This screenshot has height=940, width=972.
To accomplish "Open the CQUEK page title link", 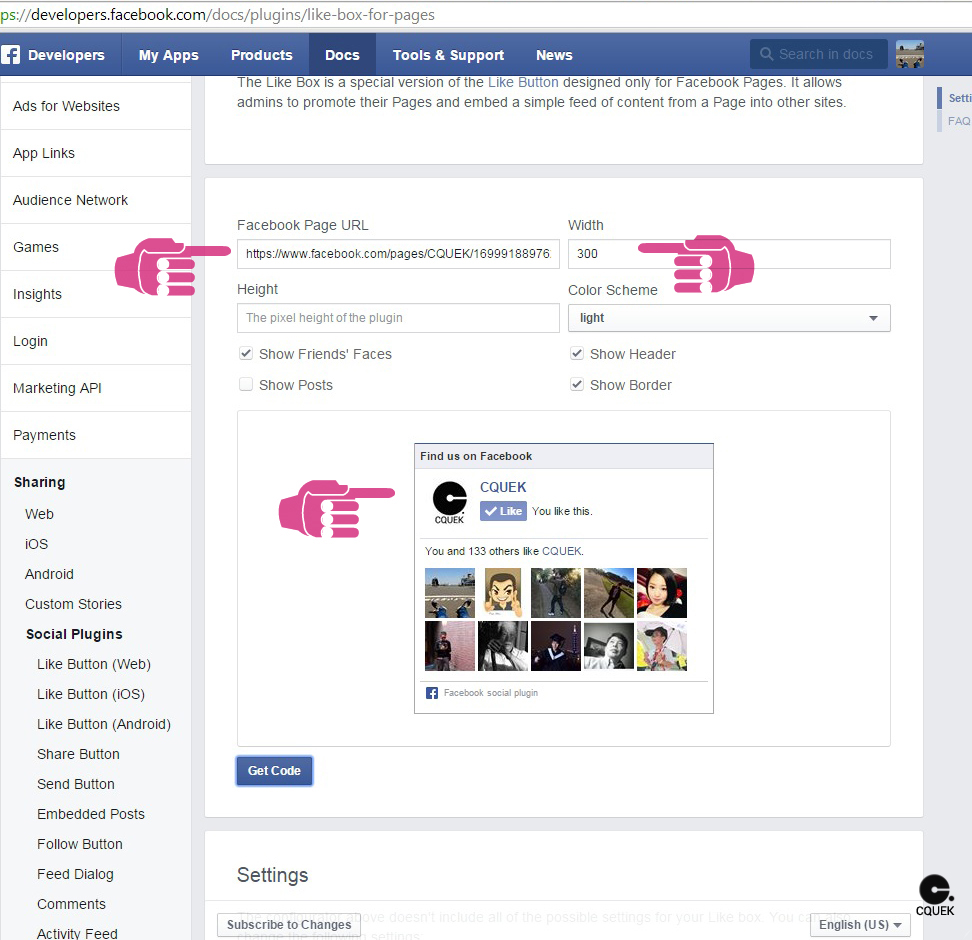I will coord(503,487).
